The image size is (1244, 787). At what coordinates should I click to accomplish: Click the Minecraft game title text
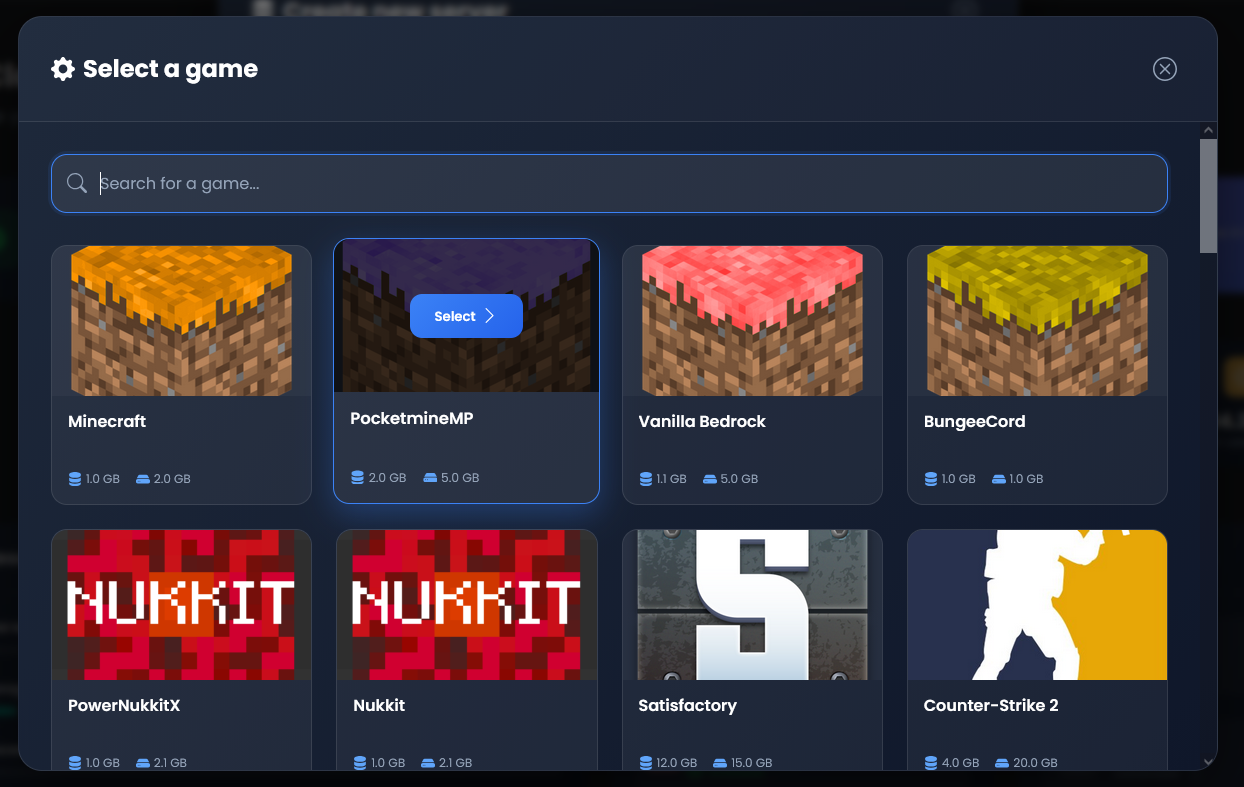pos(107,421)
